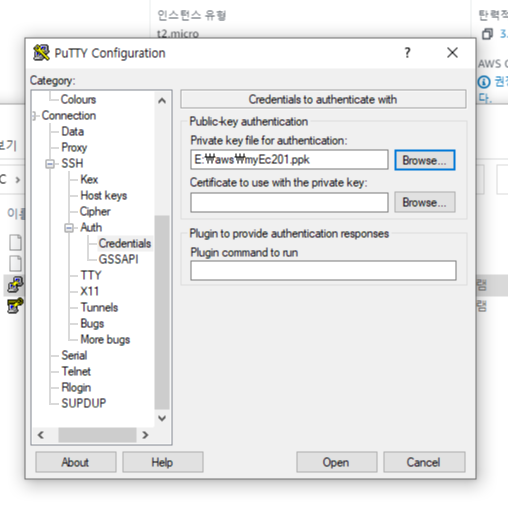This screenshot has width=508, height=509.
Task: Open GSSAPI settings
Action: 118,259
